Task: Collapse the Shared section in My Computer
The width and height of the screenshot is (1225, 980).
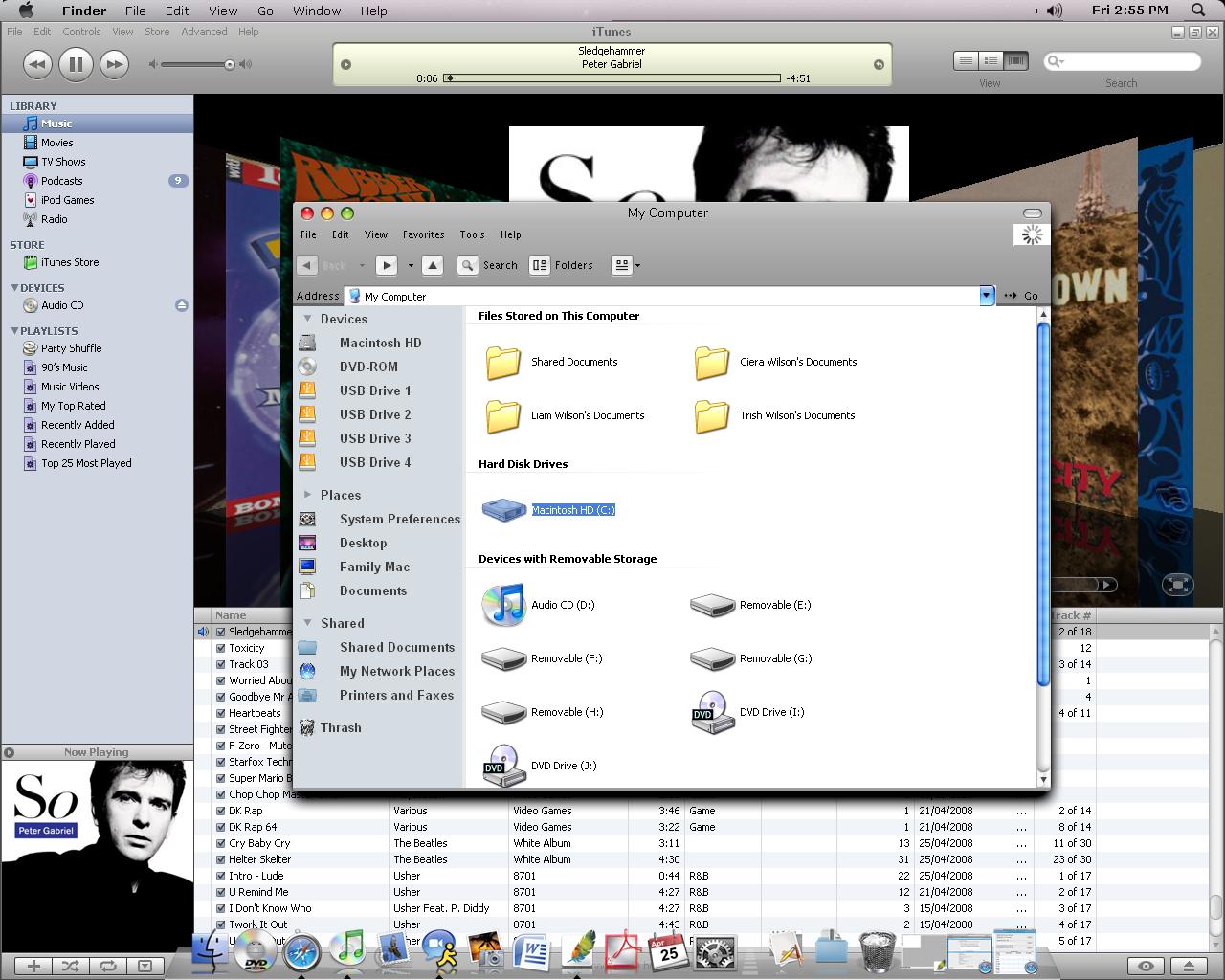Action: (x=307, y=623)
